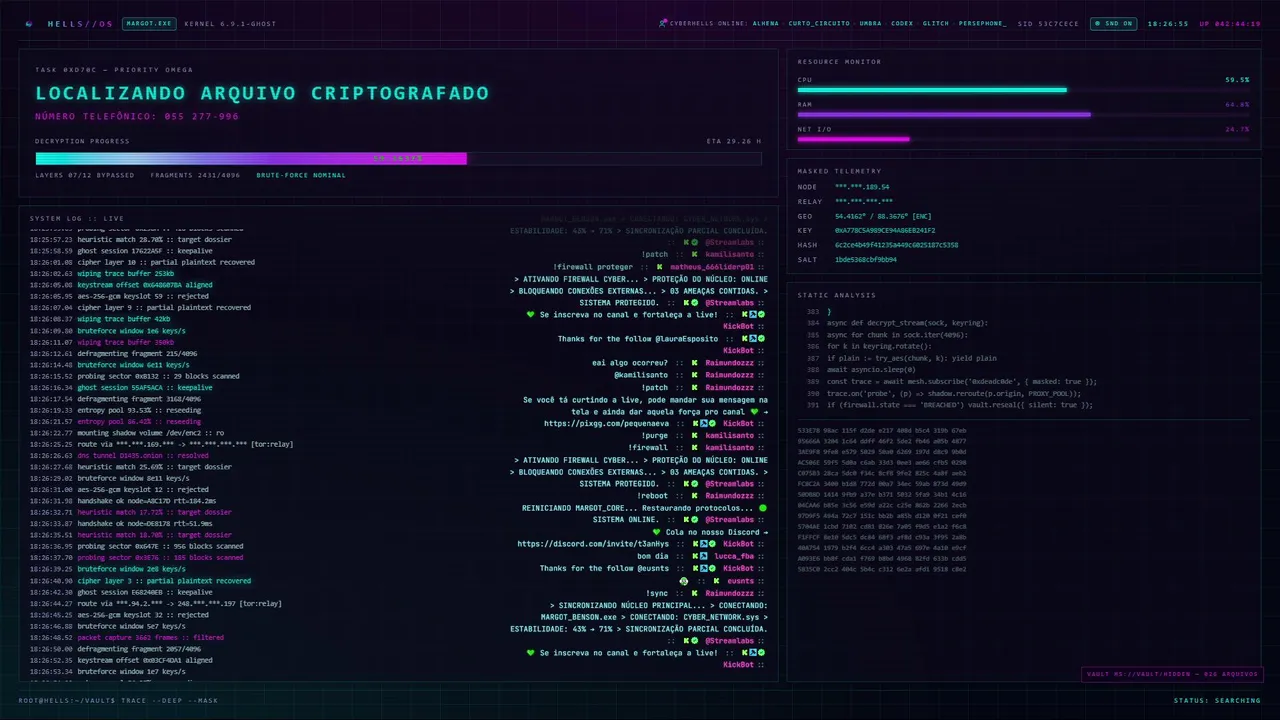Click the GEO coordinates value

click(883, 216)
